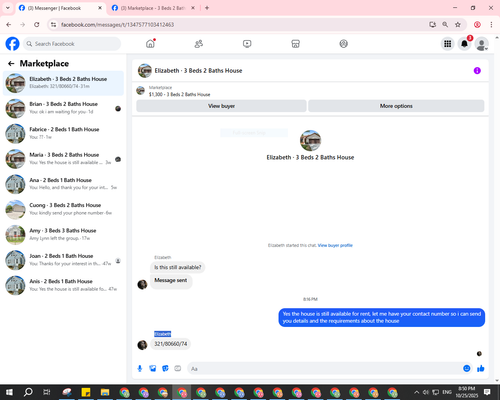Go back in browser history
Viewport: 500px width, 400px height.
pyautogui.click(x=9, y=24)
